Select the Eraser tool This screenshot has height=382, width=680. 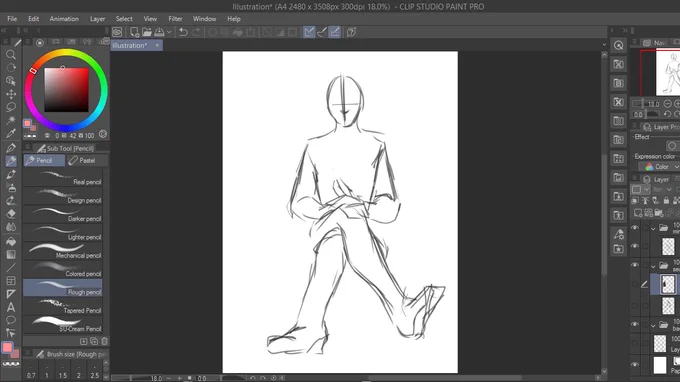(11, 213)
